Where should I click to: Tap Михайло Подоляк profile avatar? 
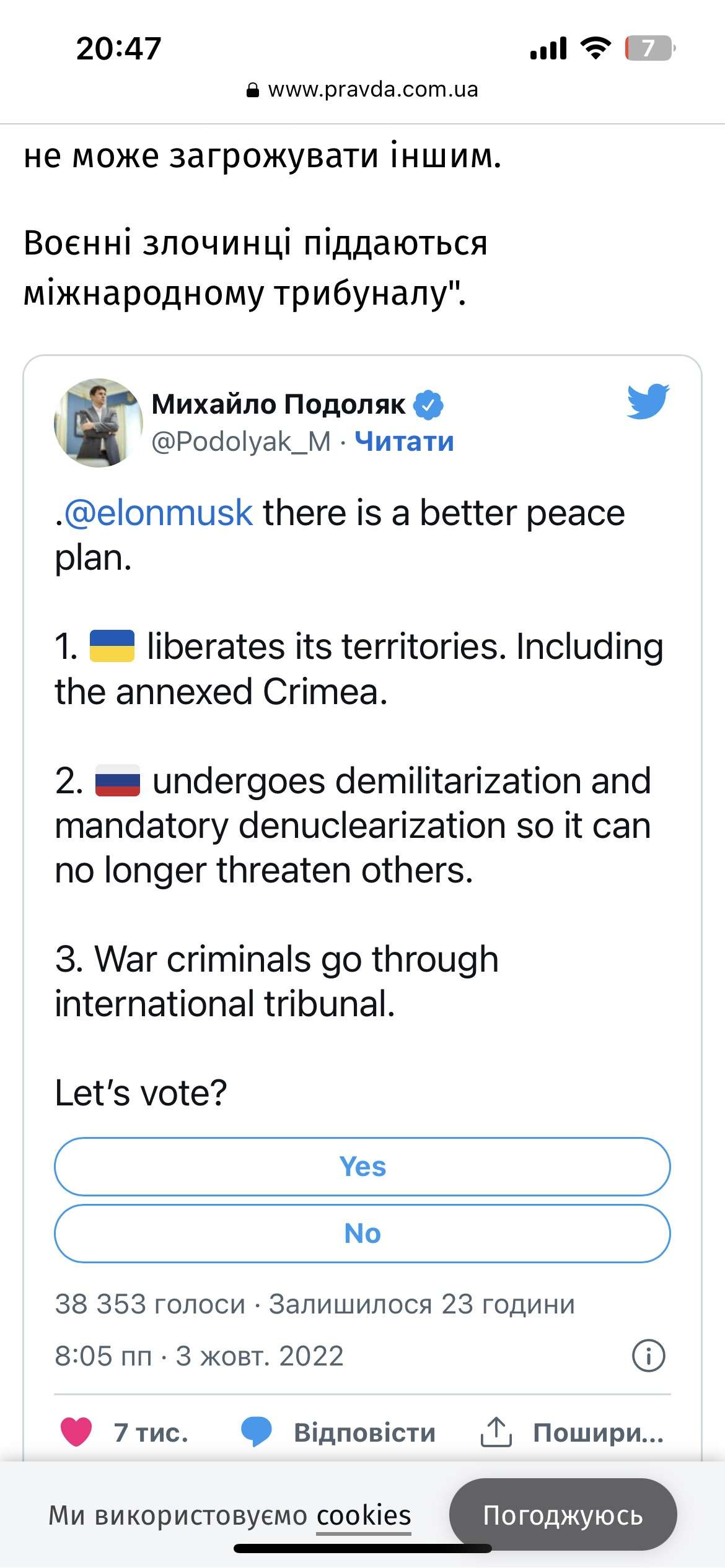[x=99, y=423]
